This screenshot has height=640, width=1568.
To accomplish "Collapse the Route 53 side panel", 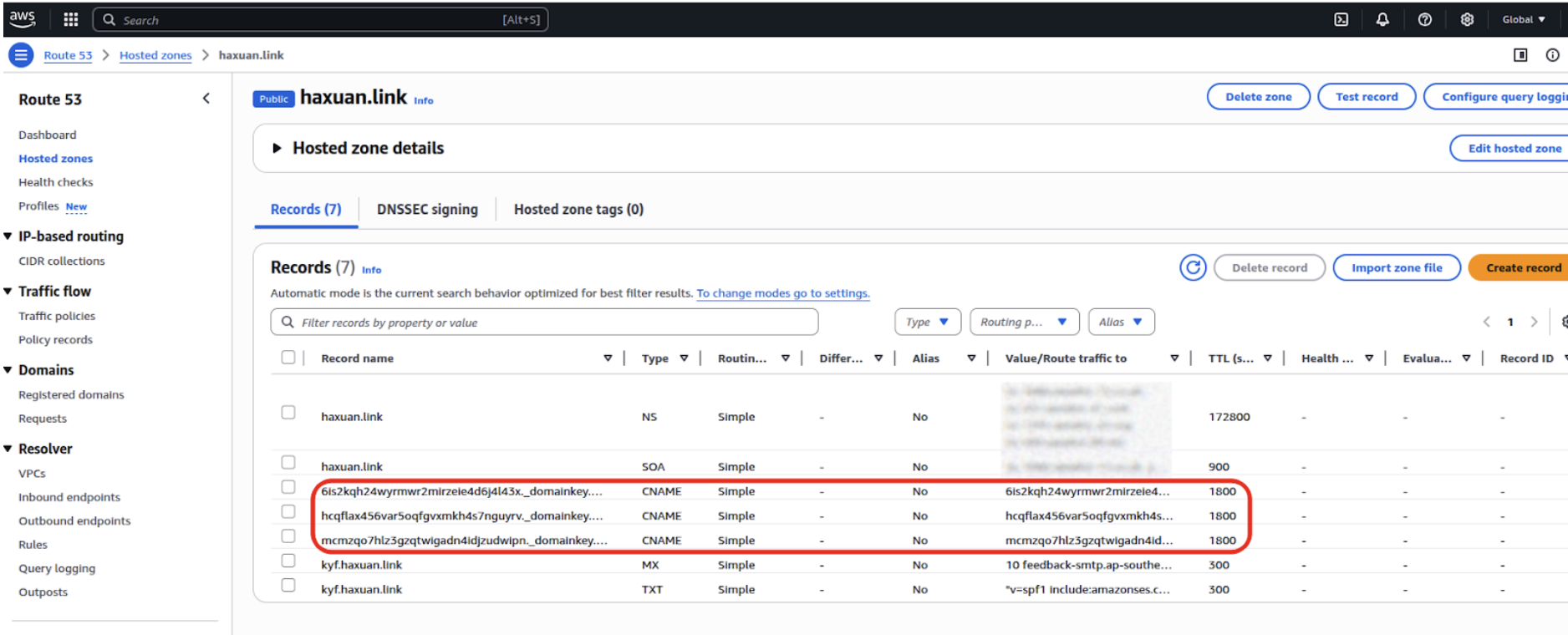I will (206, 99).
